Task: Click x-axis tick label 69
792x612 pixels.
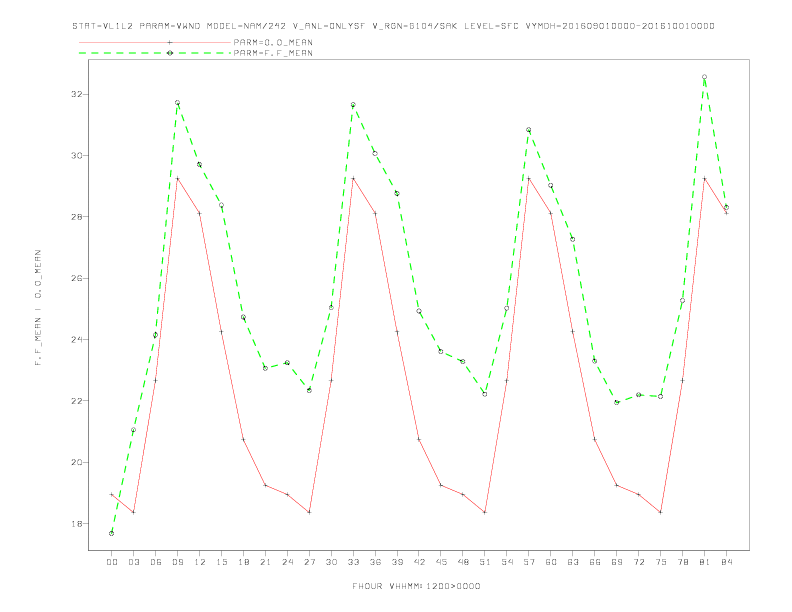Action: click(x=617, y=562)
